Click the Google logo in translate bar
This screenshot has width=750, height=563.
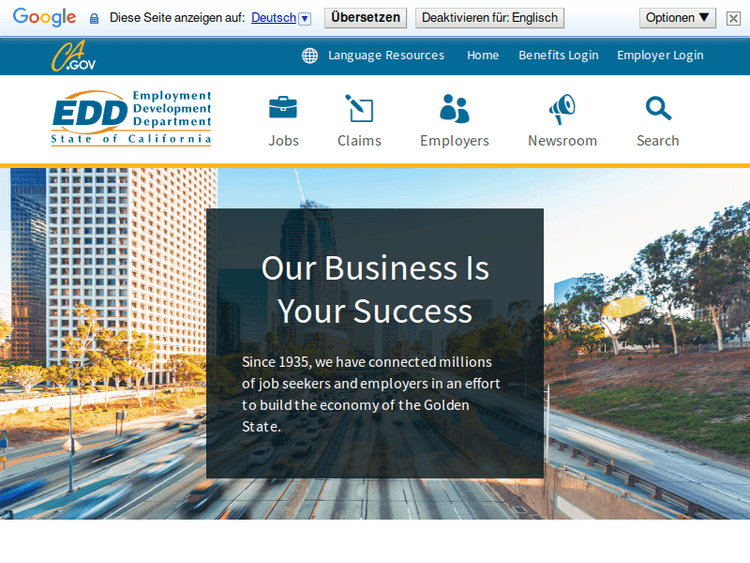pyautogui.click(x=44, y=17)
